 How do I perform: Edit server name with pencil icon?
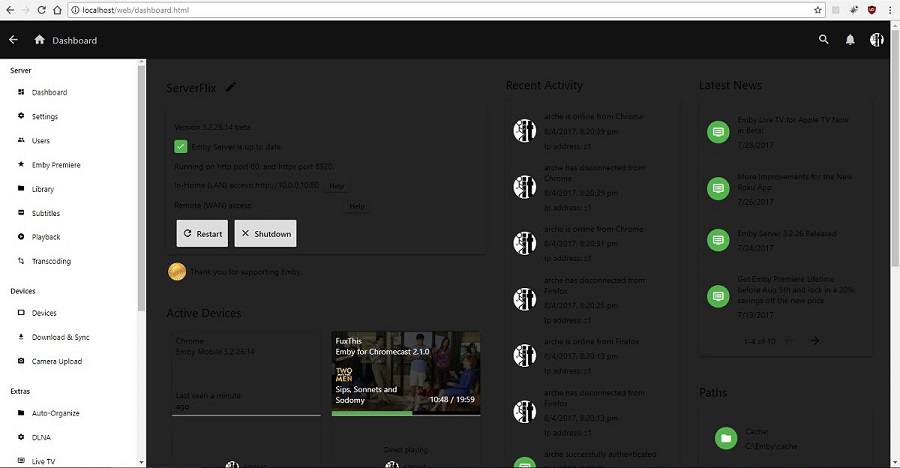click(x=231, y=87)
